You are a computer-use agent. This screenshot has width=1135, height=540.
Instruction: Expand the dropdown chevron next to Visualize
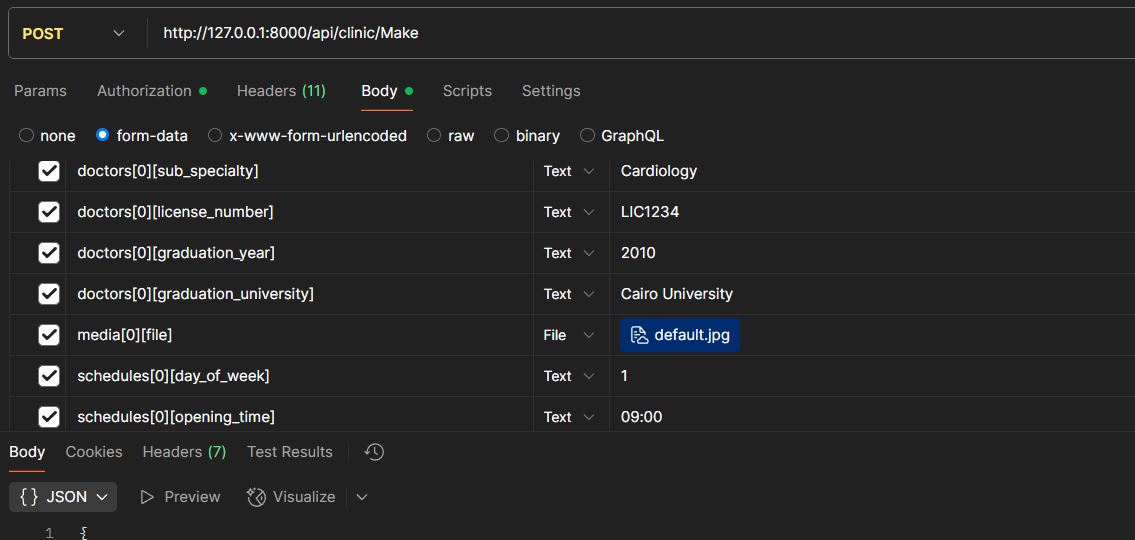point(362,497)
